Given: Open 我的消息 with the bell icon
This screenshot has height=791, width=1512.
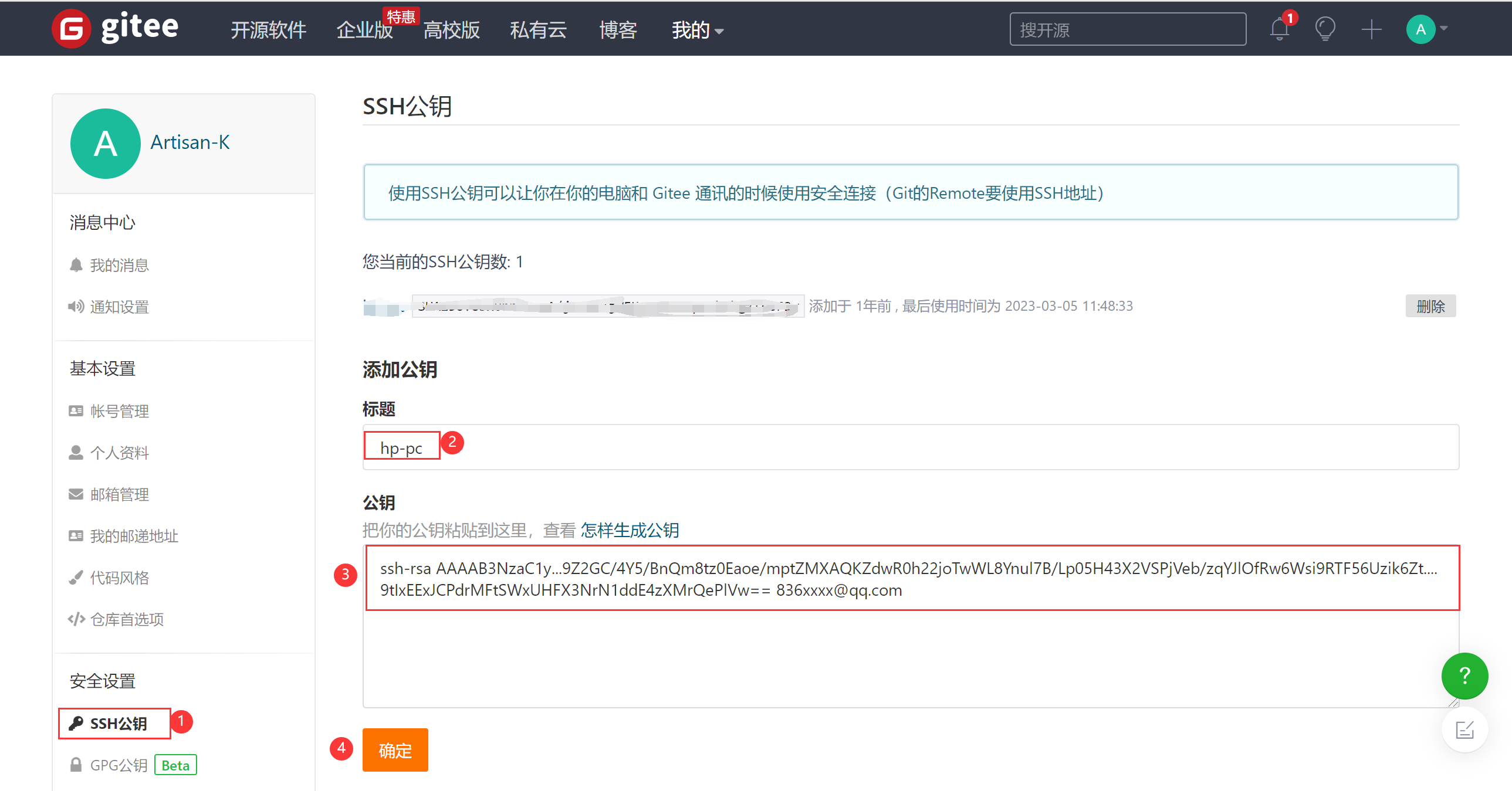Looking at the screenshot, I should pos(119,265).
